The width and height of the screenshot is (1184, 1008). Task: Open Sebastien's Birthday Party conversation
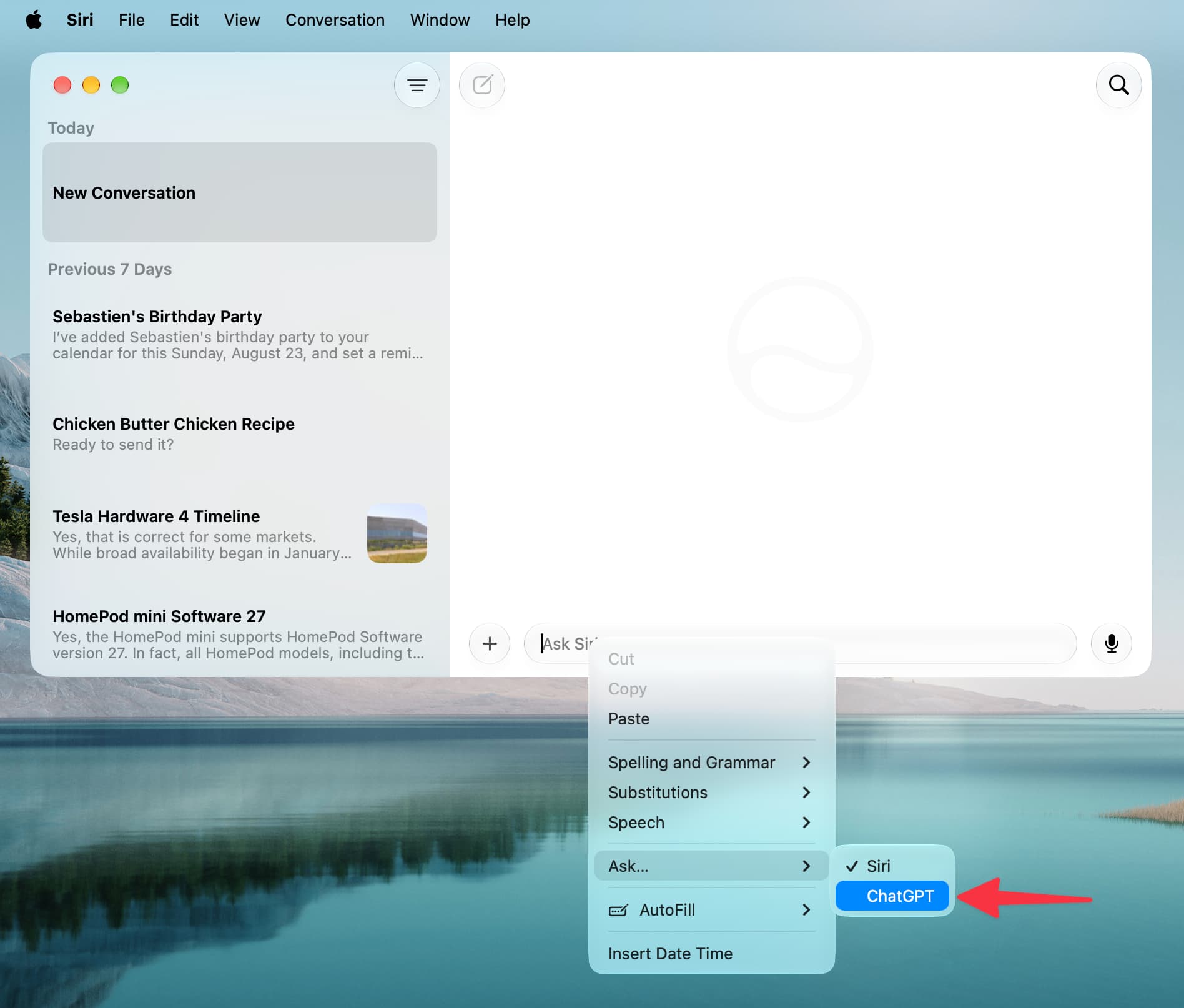click(x=240, y=334)
